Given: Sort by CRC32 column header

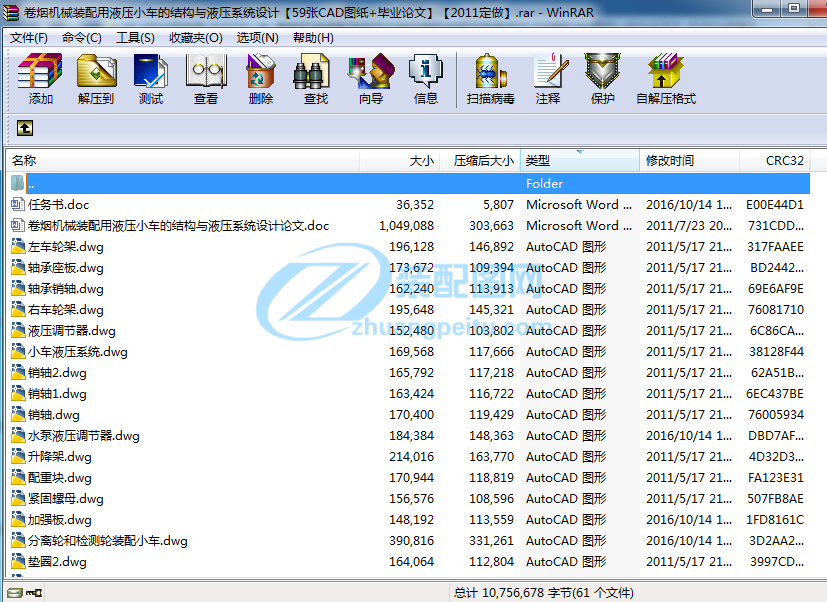Looking at the screenshot, I should tap(775, 160).
